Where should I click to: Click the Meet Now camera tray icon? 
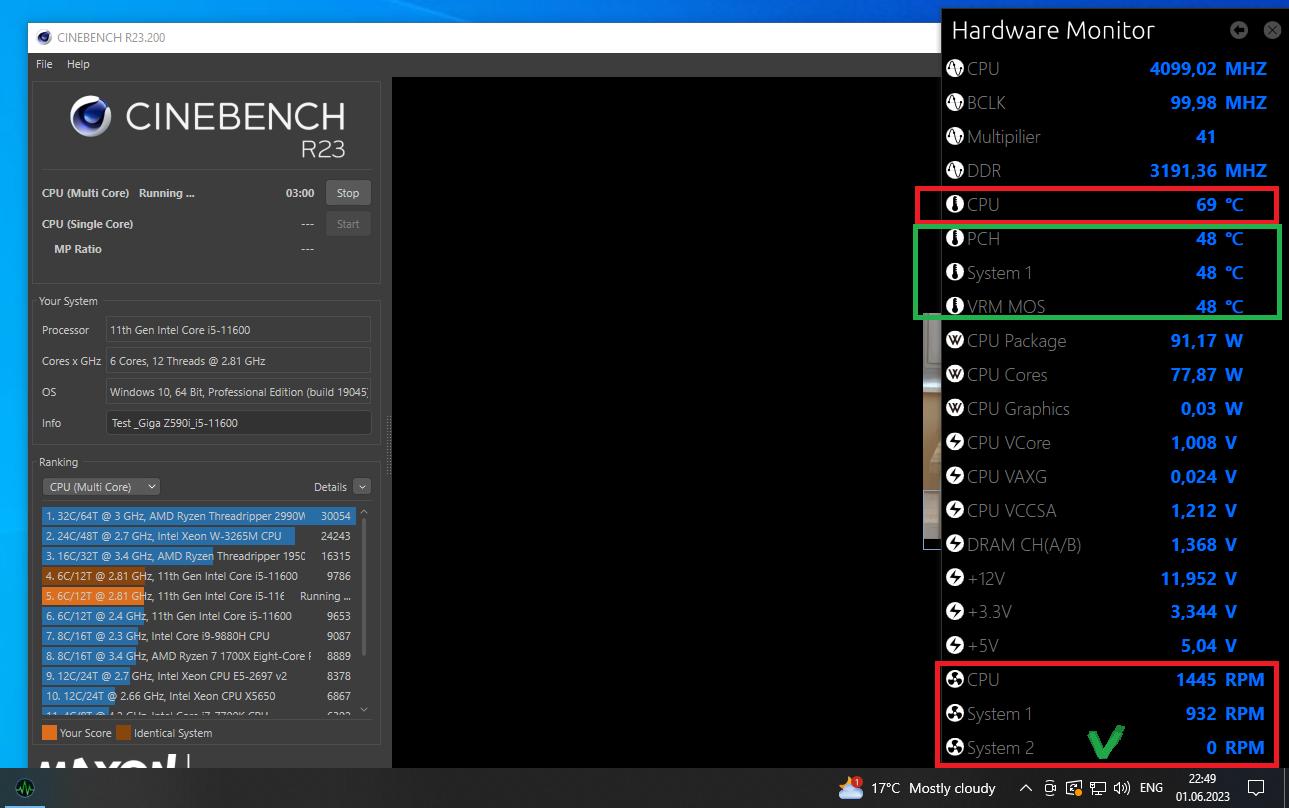[1051, 788]
